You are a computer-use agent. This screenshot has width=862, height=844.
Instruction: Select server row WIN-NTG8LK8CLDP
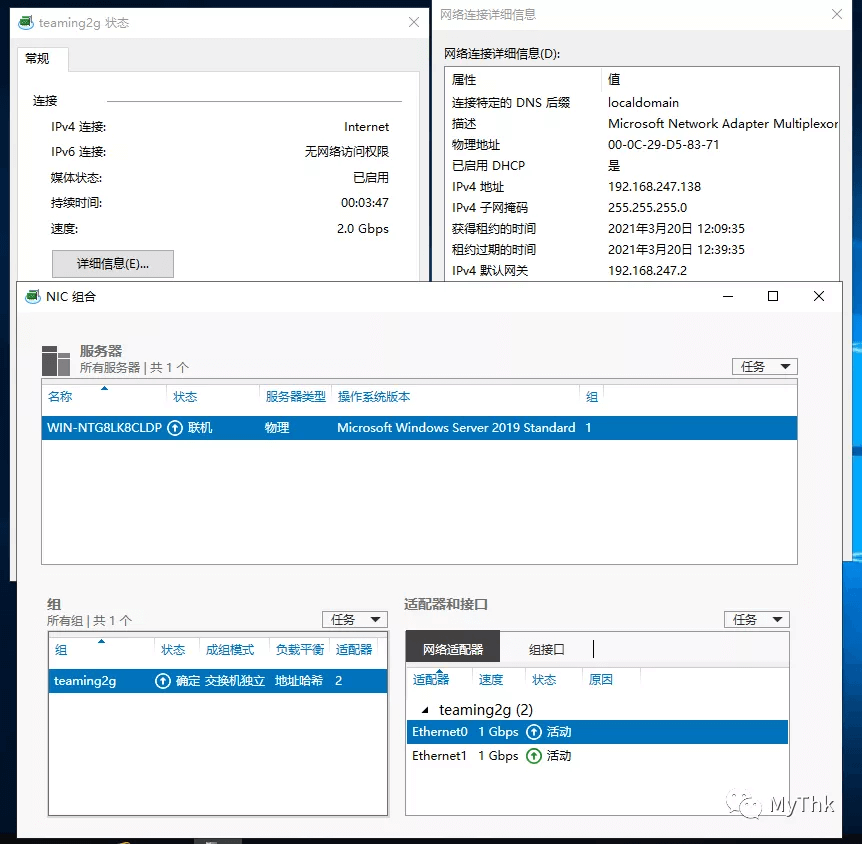[x=419, y=428]
